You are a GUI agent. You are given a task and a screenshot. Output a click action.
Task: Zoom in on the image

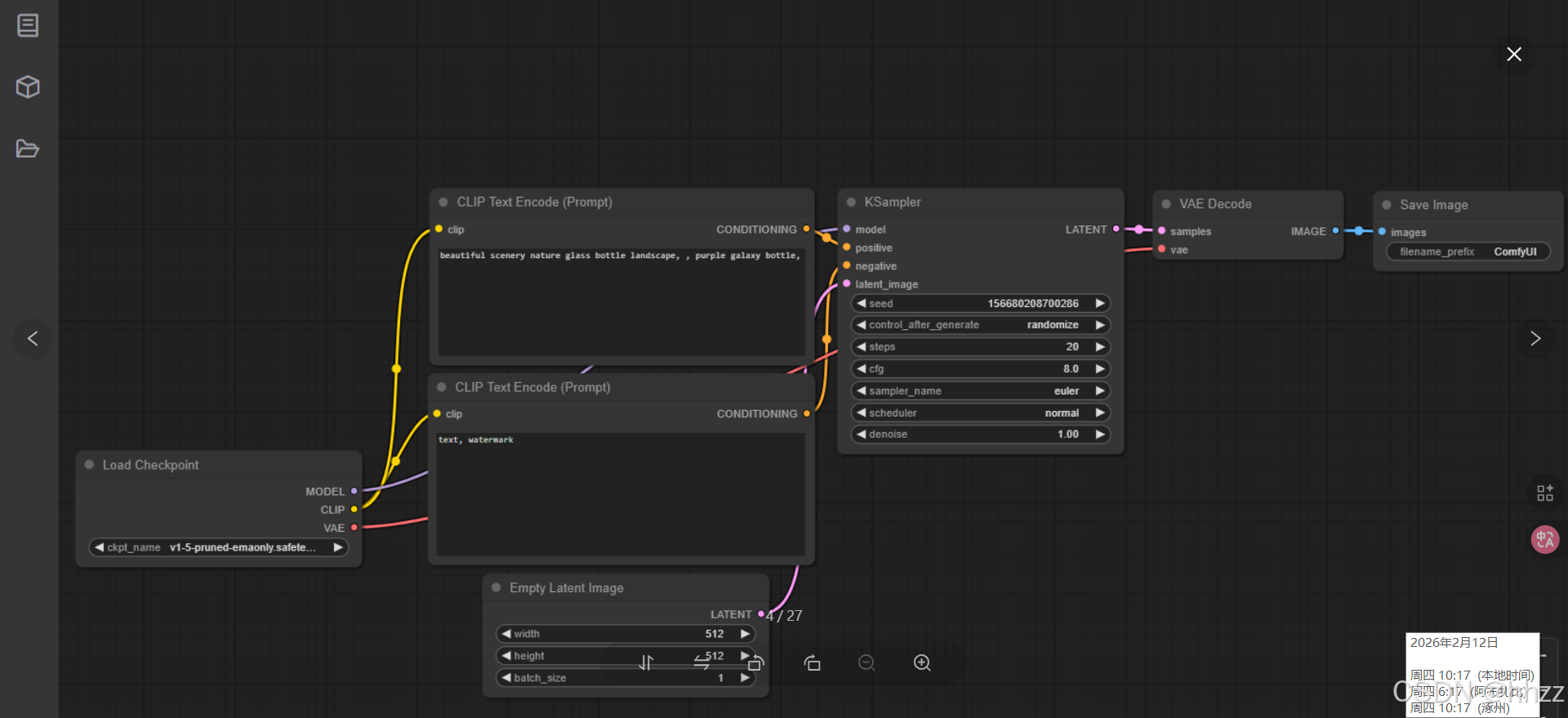coord(922,662)
